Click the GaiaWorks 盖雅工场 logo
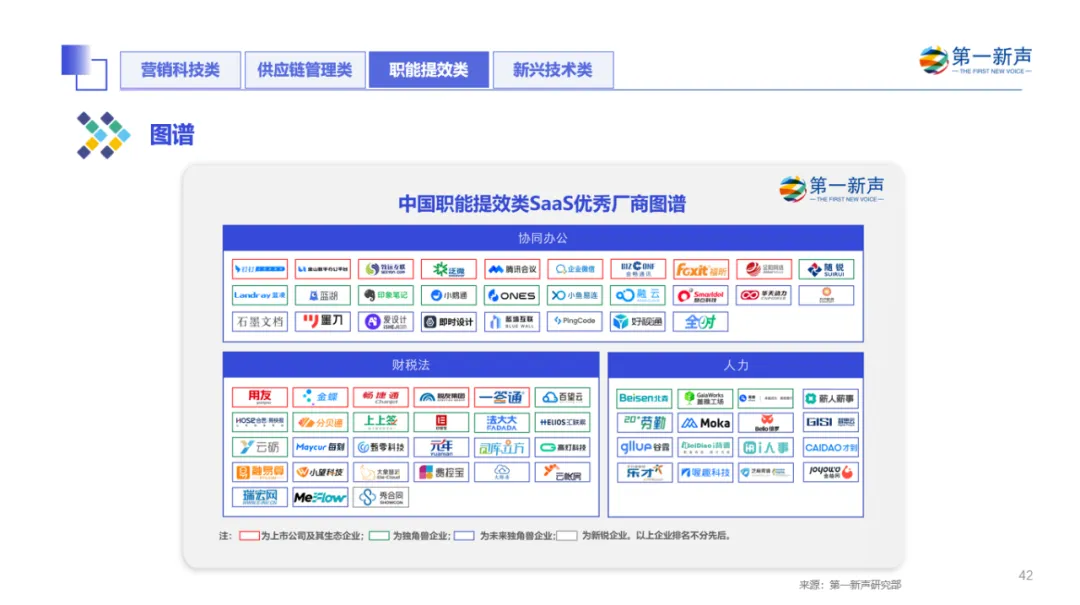The width and height of the screenshot is (1080, 605). point(705,398)
